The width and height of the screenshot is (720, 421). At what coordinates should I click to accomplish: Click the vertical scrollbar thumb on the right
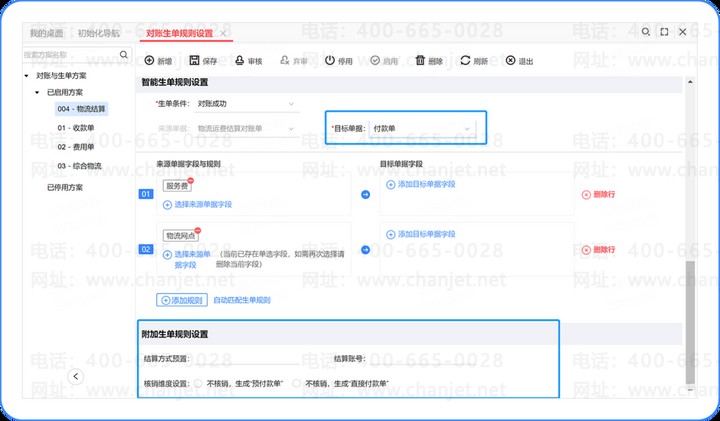pos(690,322)
